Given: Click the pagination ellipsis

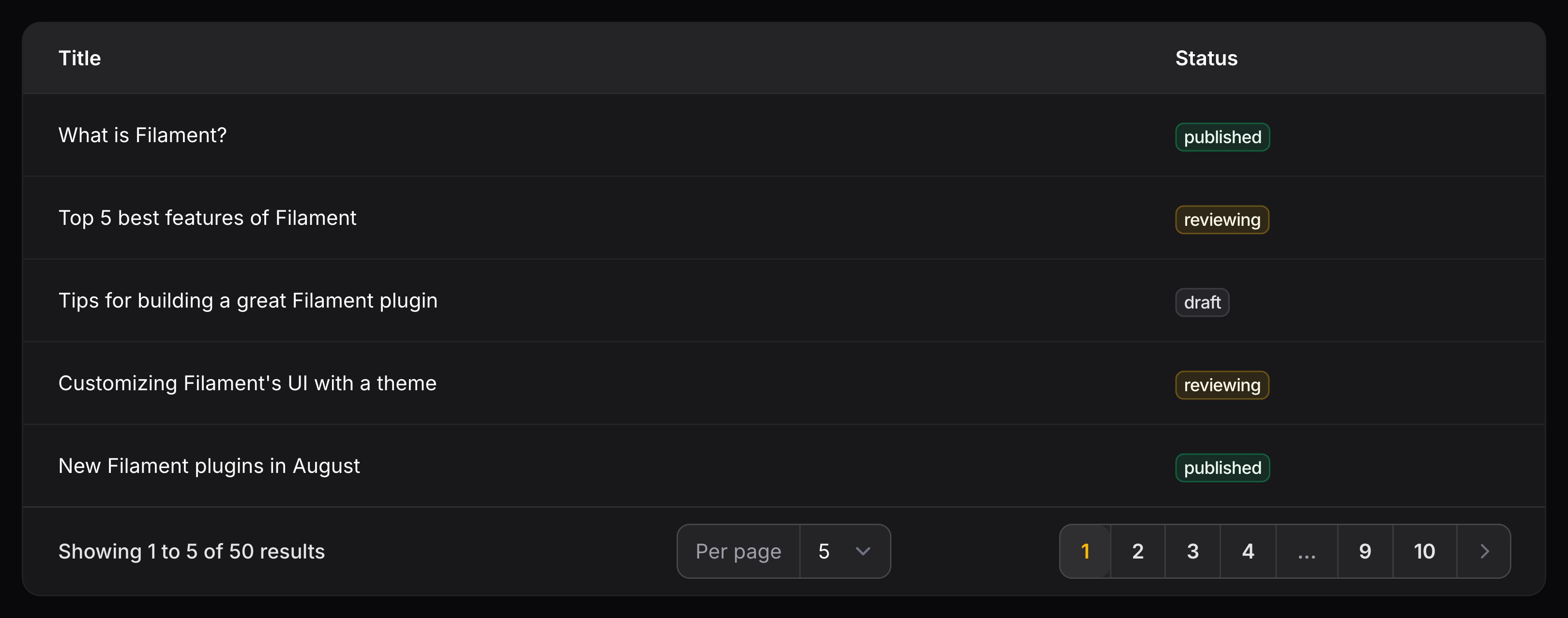Looking at the screenshot, I should pos(1306,551).
